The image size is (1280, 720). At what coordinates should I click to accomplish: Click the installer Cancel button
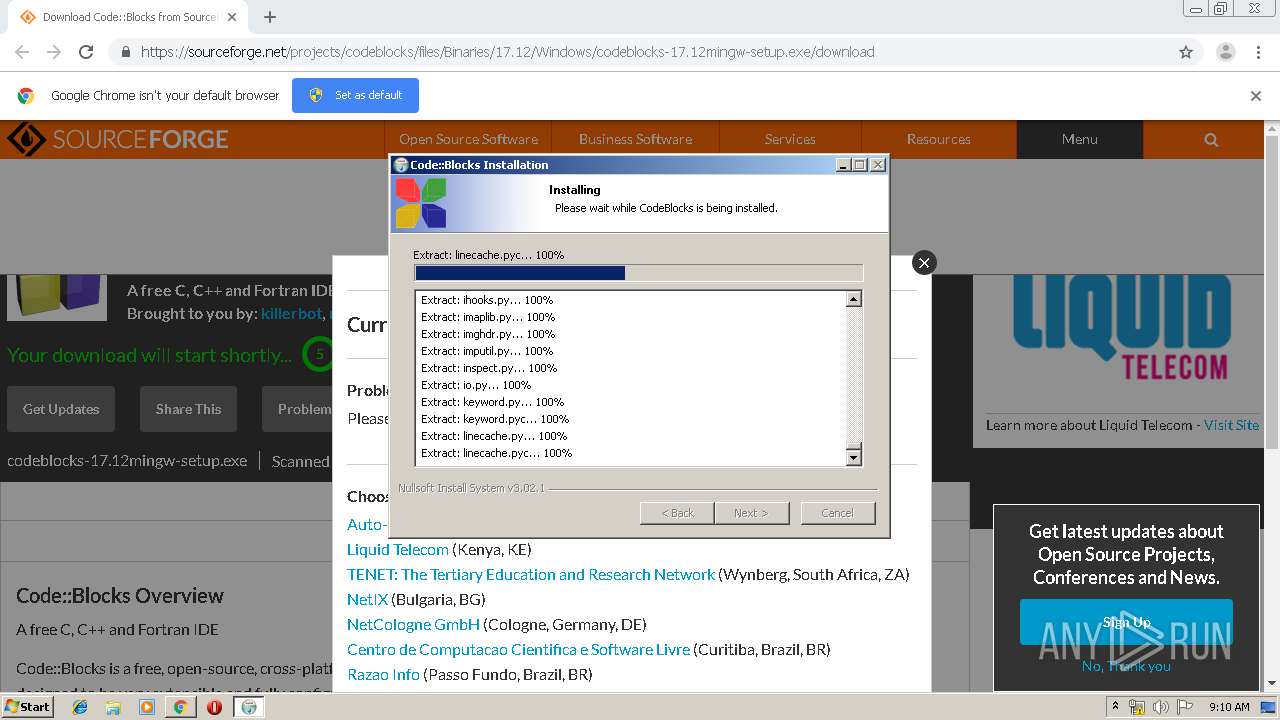pyautogui.click(x=838, y=513)
